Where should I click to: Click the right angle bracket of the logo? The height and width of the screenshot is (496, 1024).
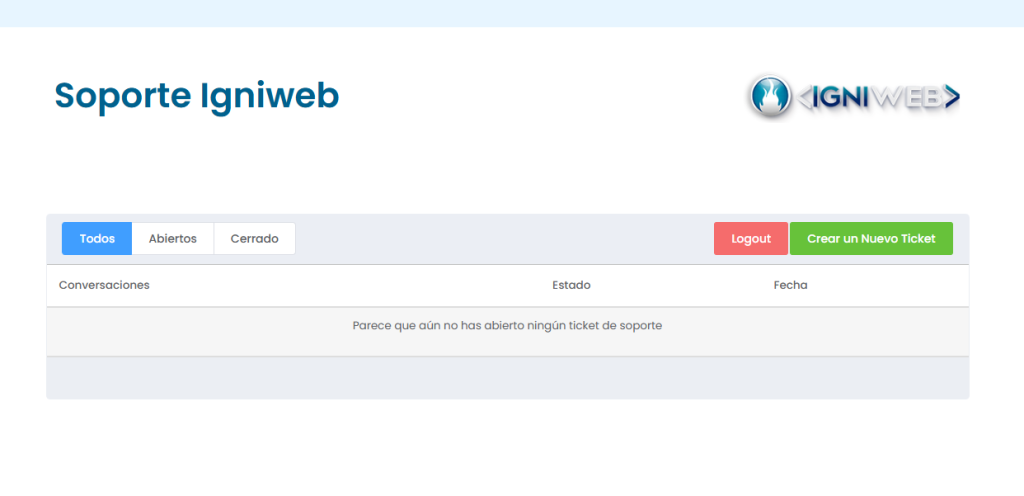point(951,97)
